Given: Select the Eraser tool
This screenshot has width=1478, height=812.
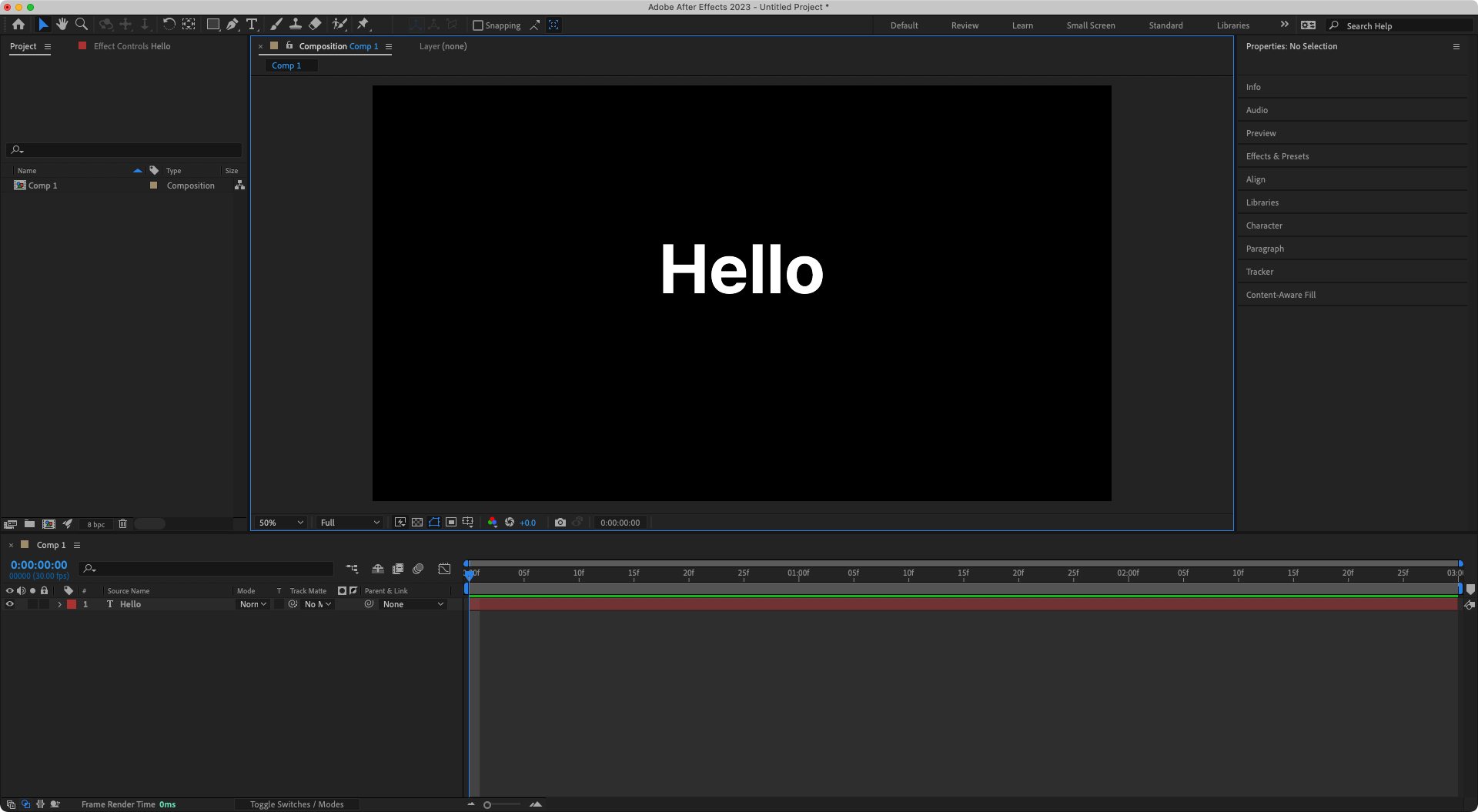Looking at the screenshot, I should tap(315, 25).
